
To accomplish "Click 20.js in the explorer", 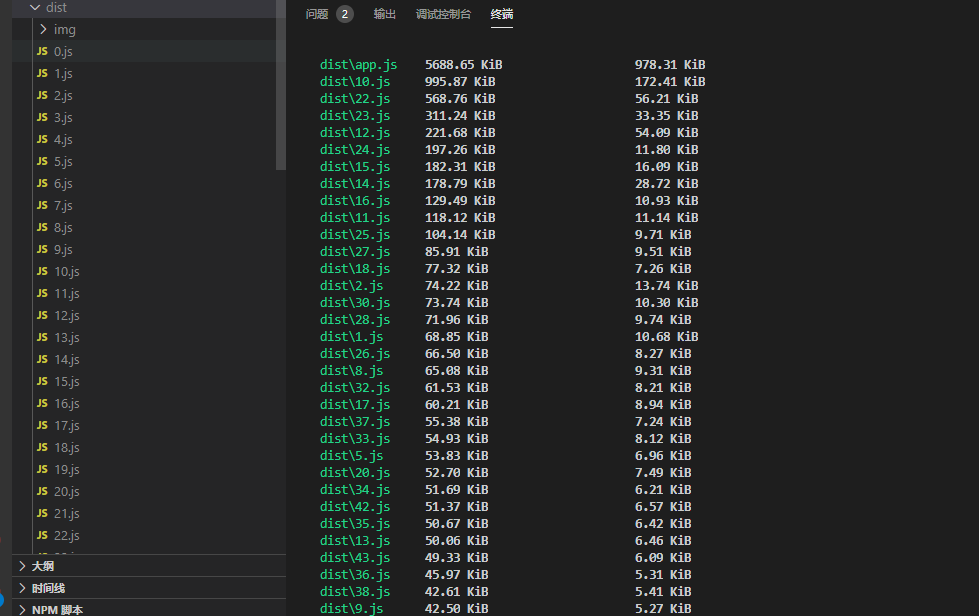I will [67, 491].
